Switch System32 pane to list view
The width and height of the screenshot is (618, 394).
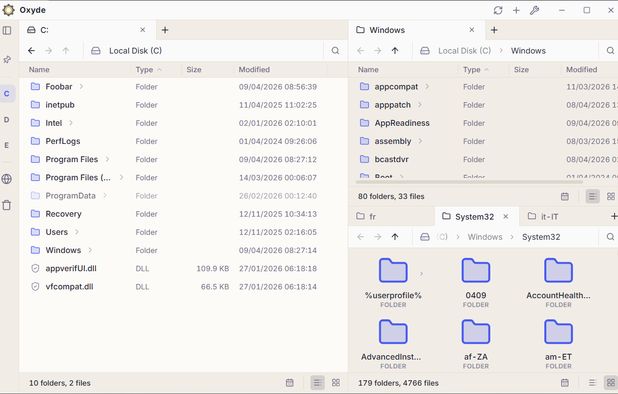click(x=592, y=383)
